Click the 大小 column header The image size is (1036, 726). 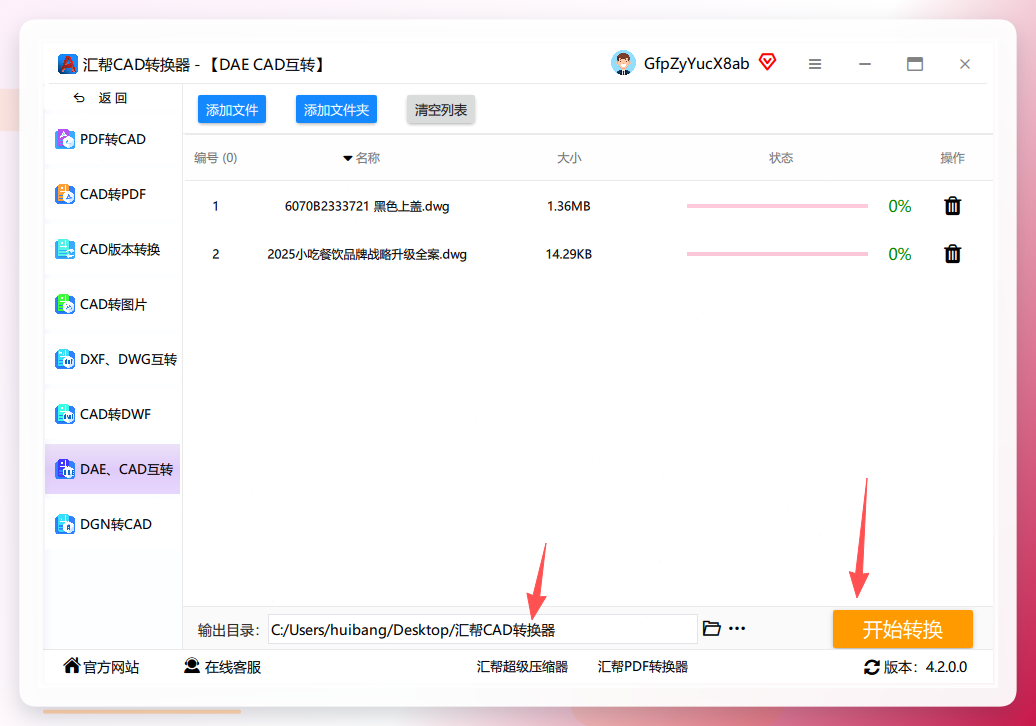[x=569, y=158]
